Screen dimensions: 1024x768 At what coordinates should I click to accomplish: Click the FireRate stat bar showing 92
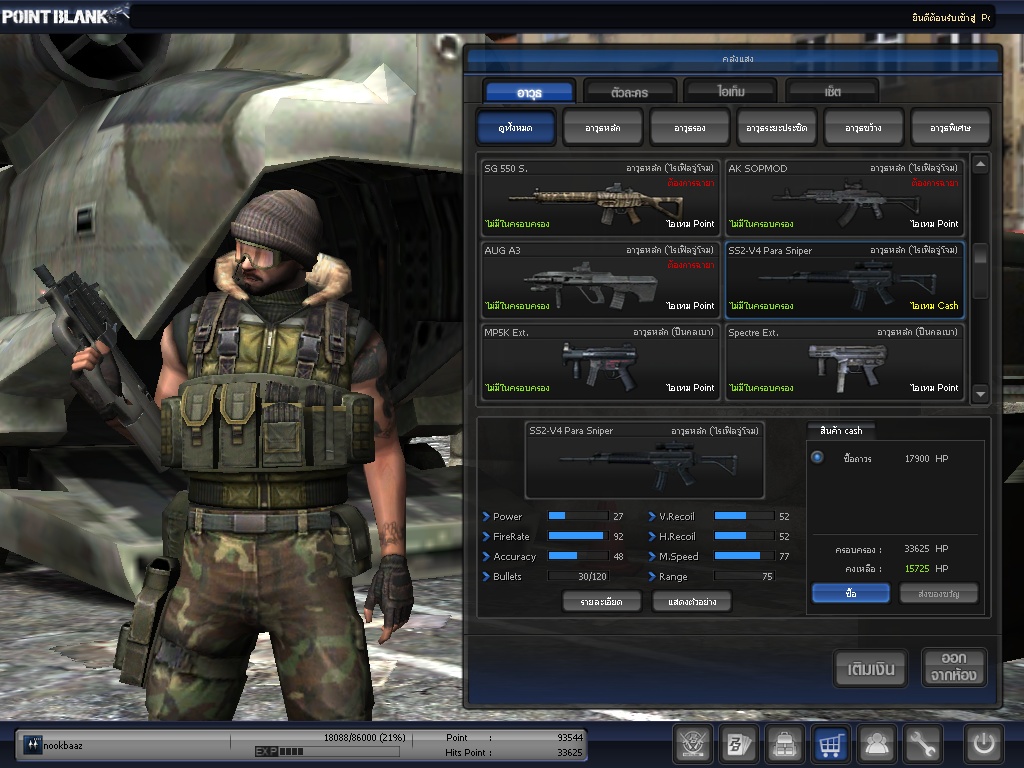coord(578,536)
